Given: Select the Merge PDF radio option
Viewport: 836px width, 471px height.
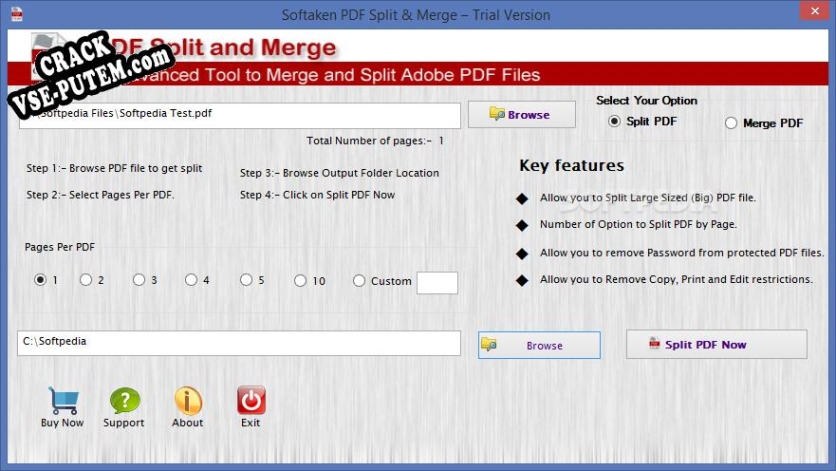Looking at the screenshot, I should pyautogui.click(x=731, y=123).
